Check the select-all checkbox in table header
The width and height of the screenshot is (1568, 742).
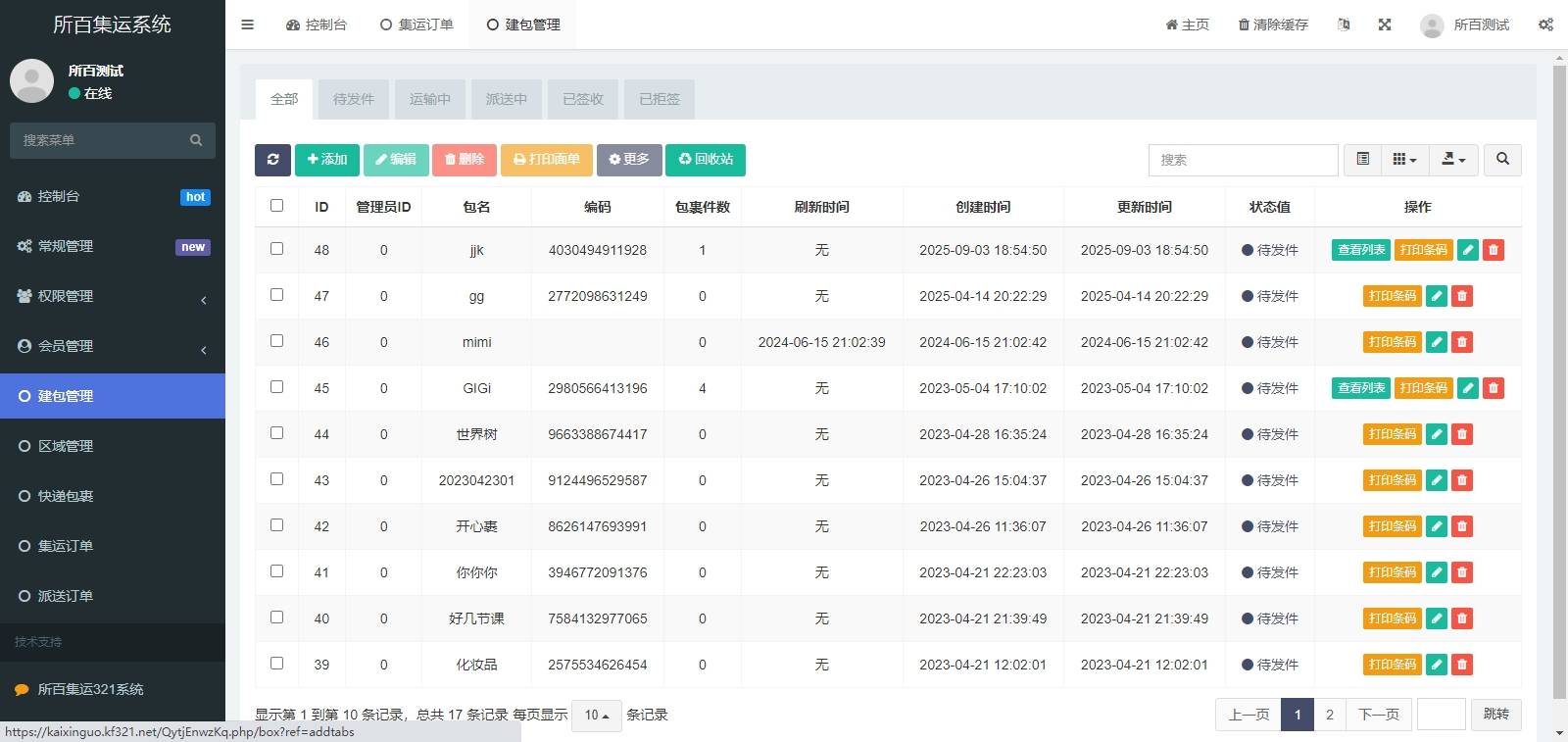tap(276, 206)
